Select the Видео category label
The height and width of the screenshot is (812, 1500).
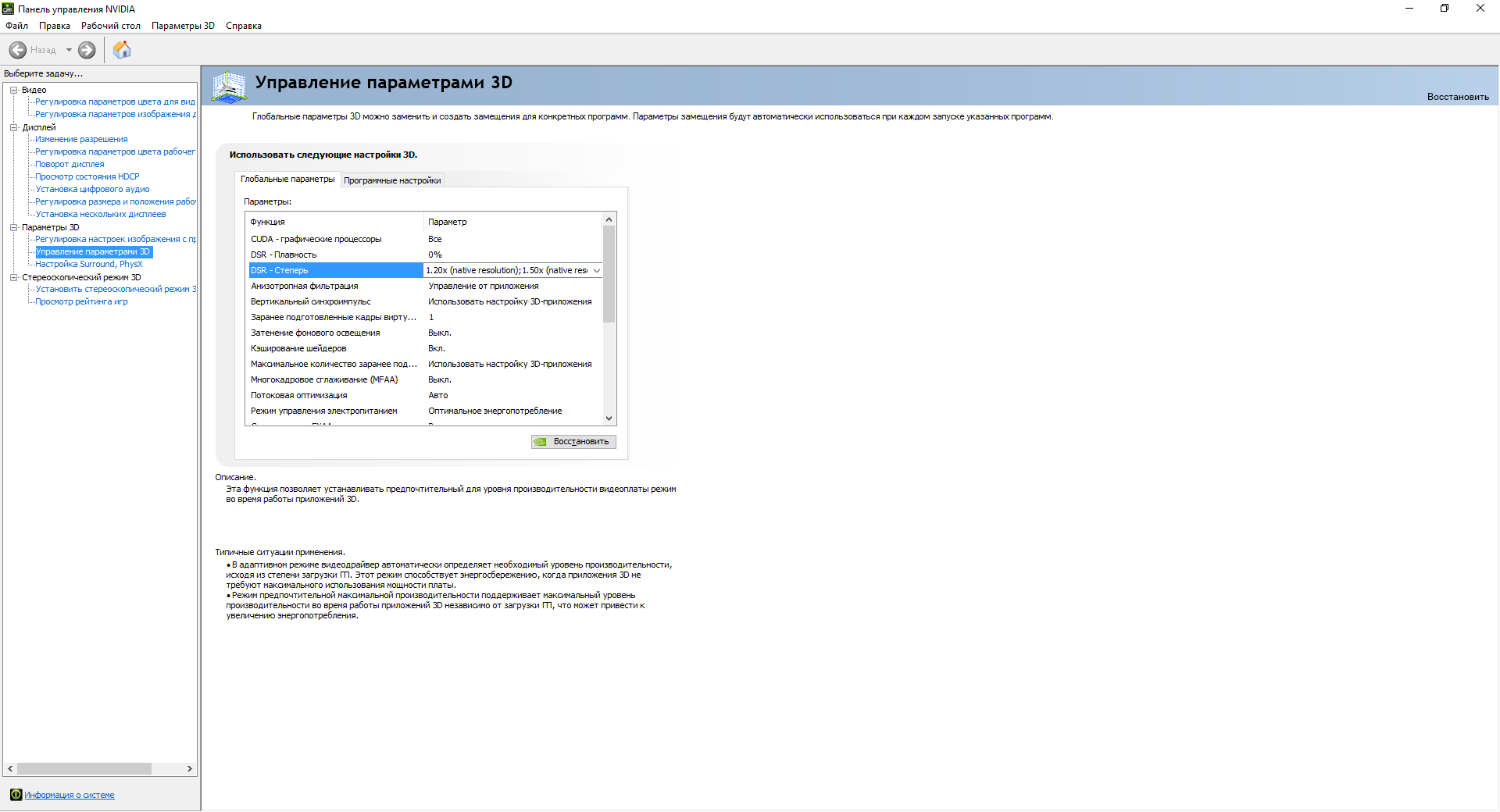[x=34, y=90]
